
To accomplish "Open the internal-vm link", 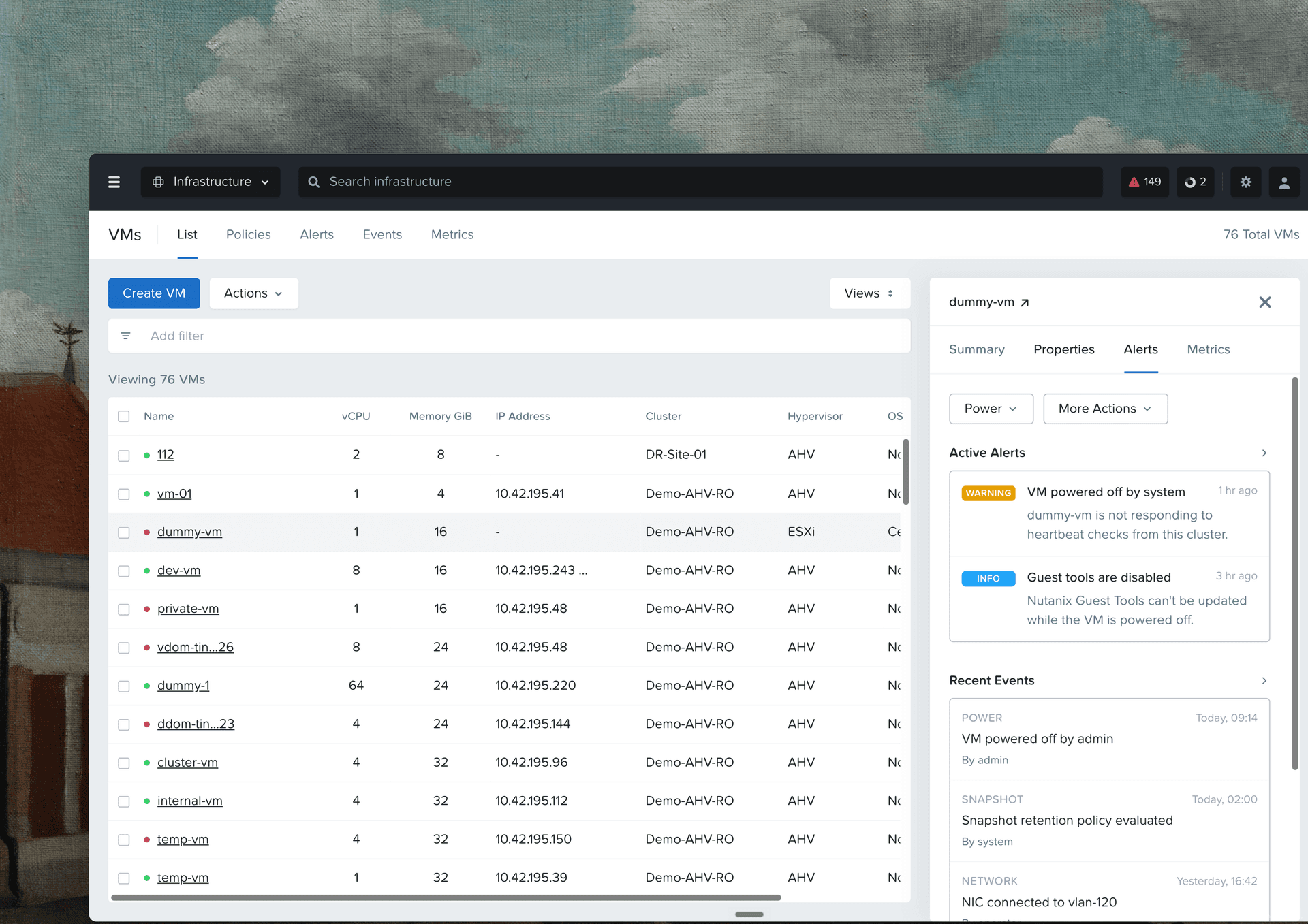I will [x=189, y=801].
